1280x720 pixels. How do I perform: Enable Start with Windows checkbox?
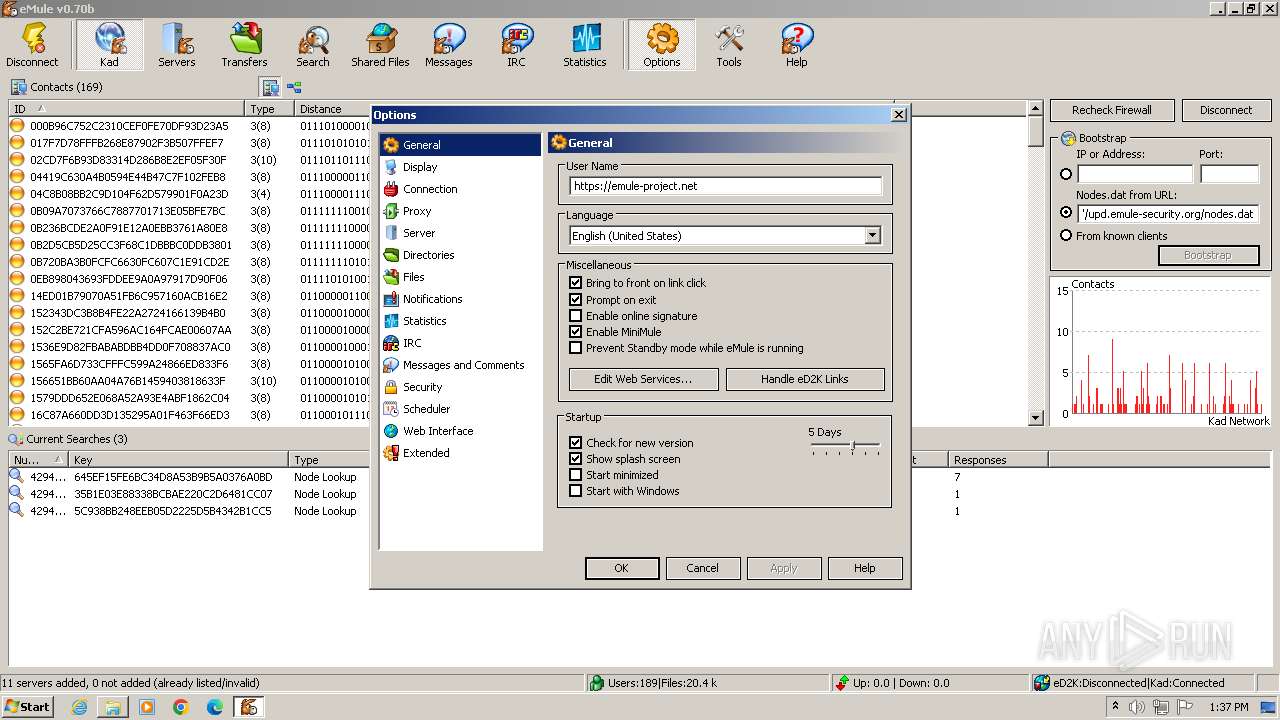[575, 491]
